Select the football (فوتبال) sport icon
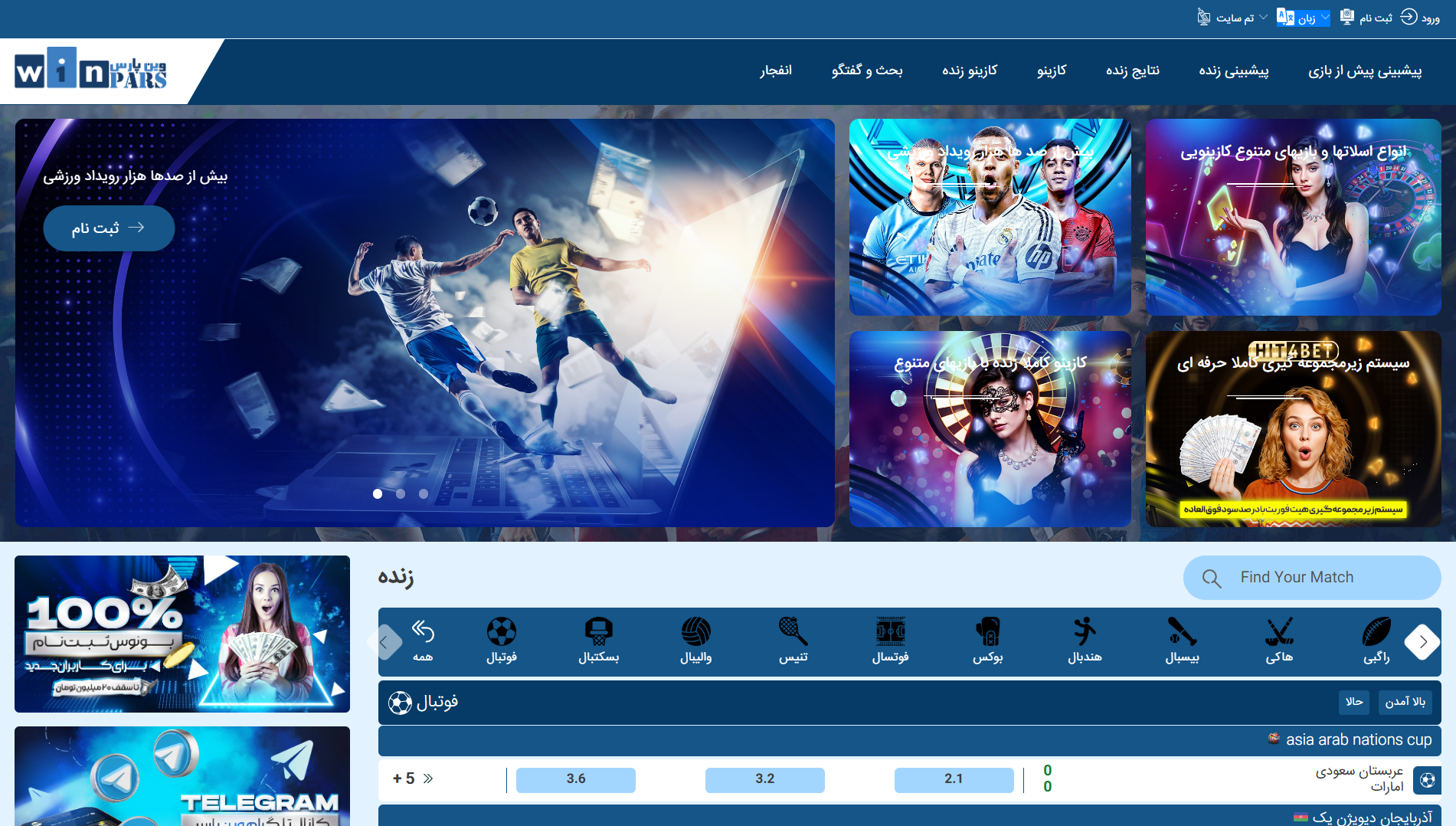This screenshot has height=826, width=1456. click(502, 631)
